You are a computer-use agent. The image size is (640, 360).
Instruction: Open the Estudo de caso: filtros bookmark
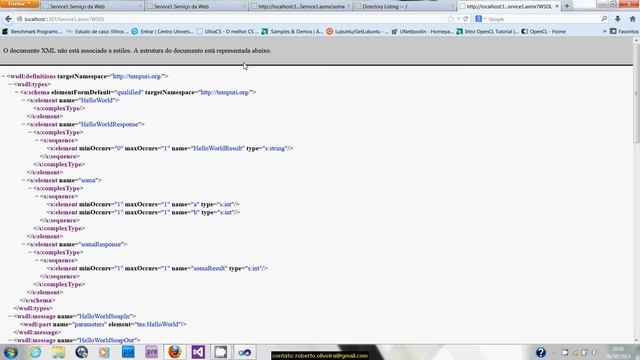coord(98,31)
